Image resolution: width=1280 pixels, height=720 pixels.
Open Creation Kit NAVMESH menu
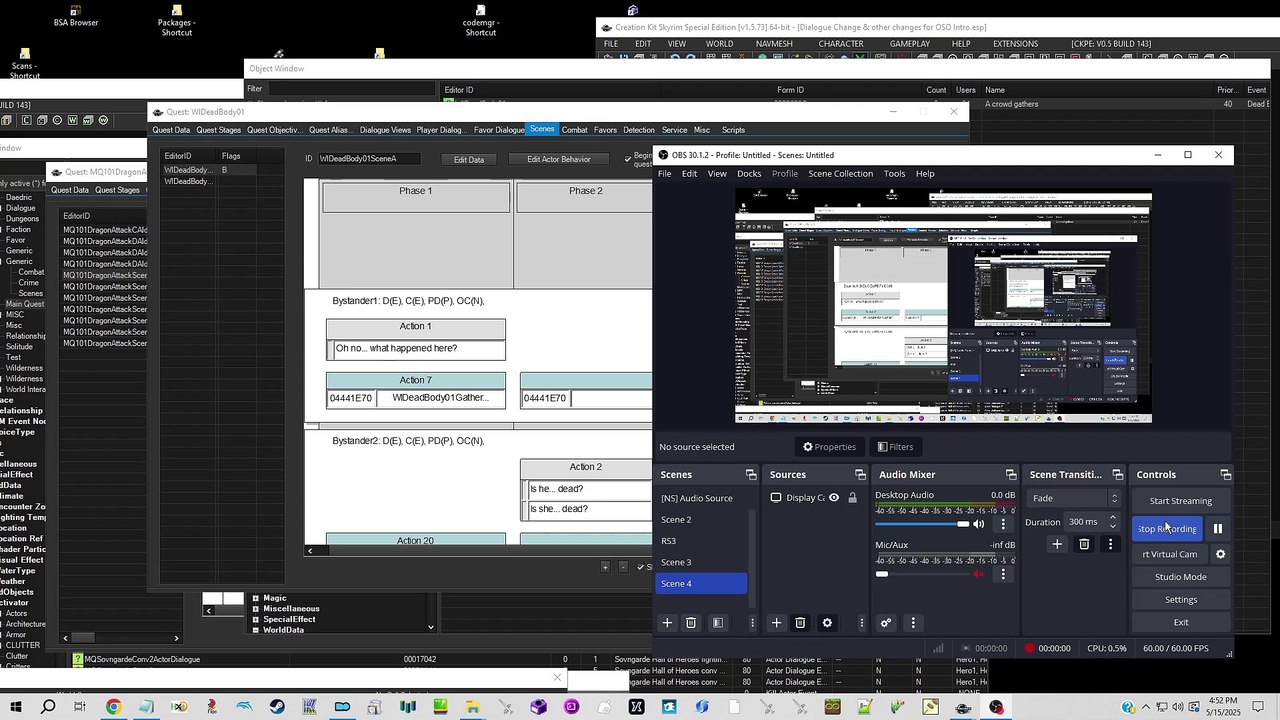[774, 44]
